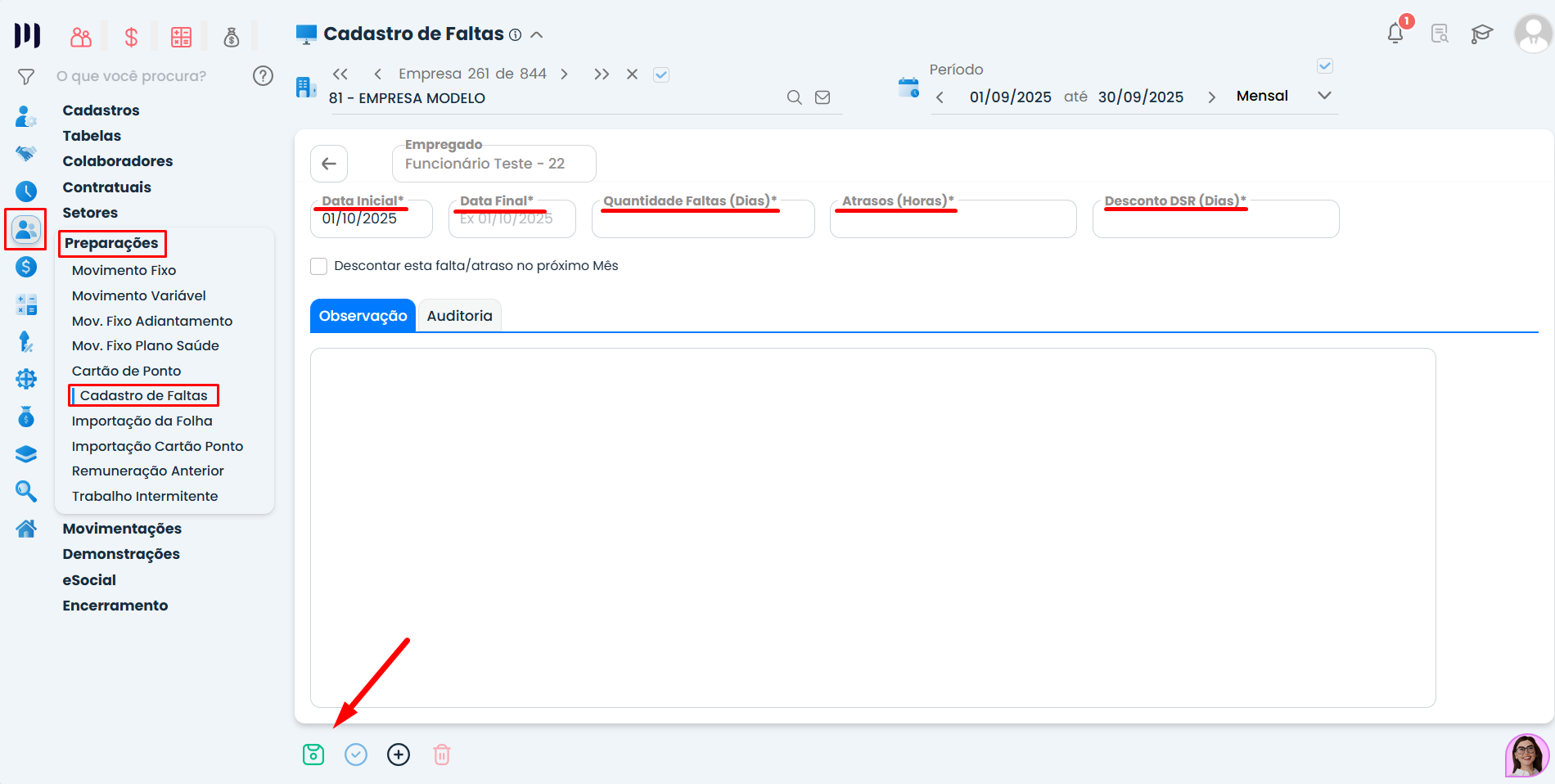The image size is (1555, 784).
Task: Select the layers stack sidebar icon
Action: (x=26, y=454)
